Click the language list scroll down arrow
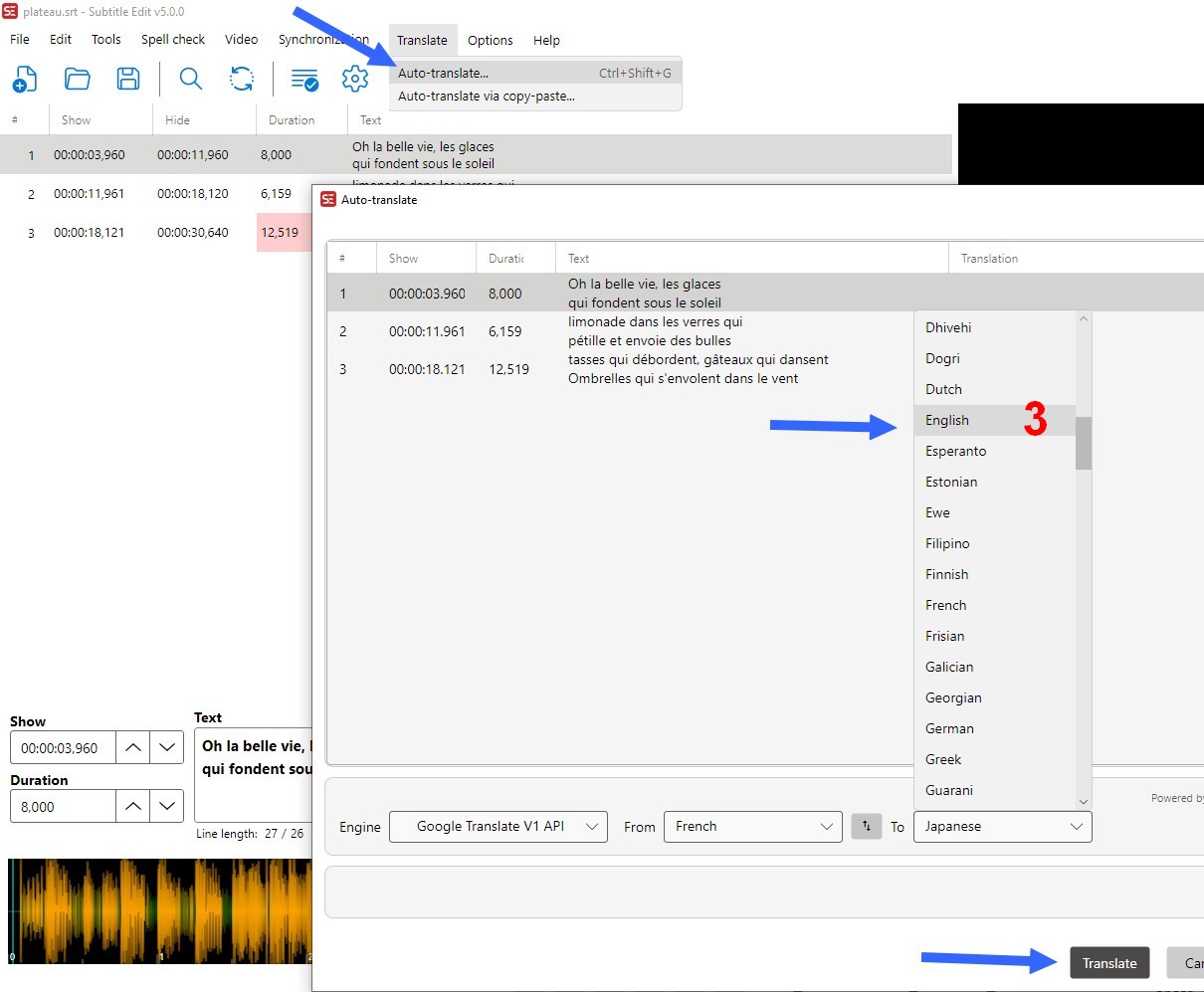1204x992 pixels. tap(1084, 801)
